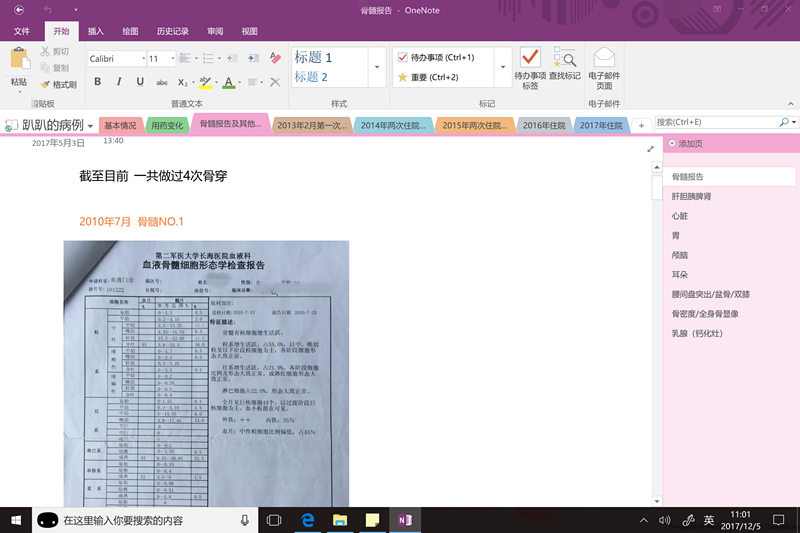Open Edge browser from taskbar
800x533 pixels.
point(307,520)
